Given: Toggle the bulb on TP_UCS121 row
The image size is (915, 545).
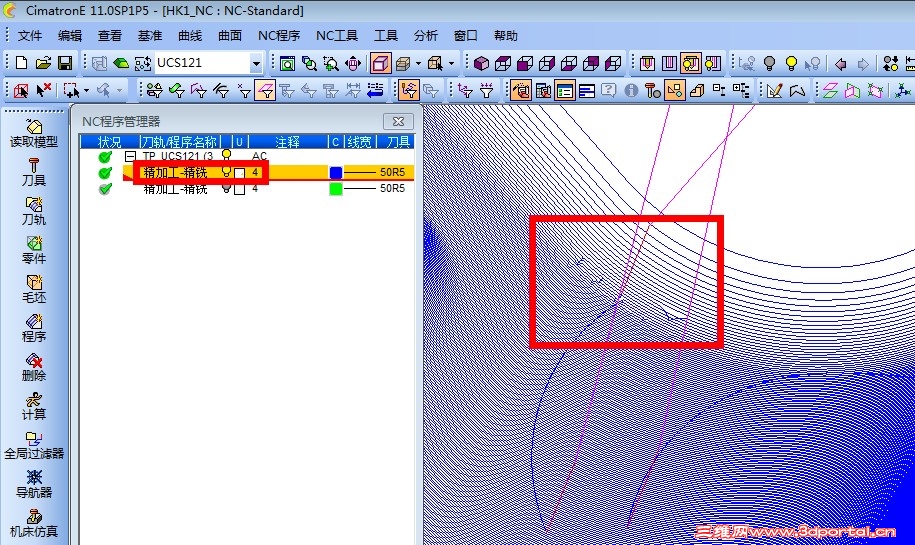Looking at the screenshot, I should [226, 155].
